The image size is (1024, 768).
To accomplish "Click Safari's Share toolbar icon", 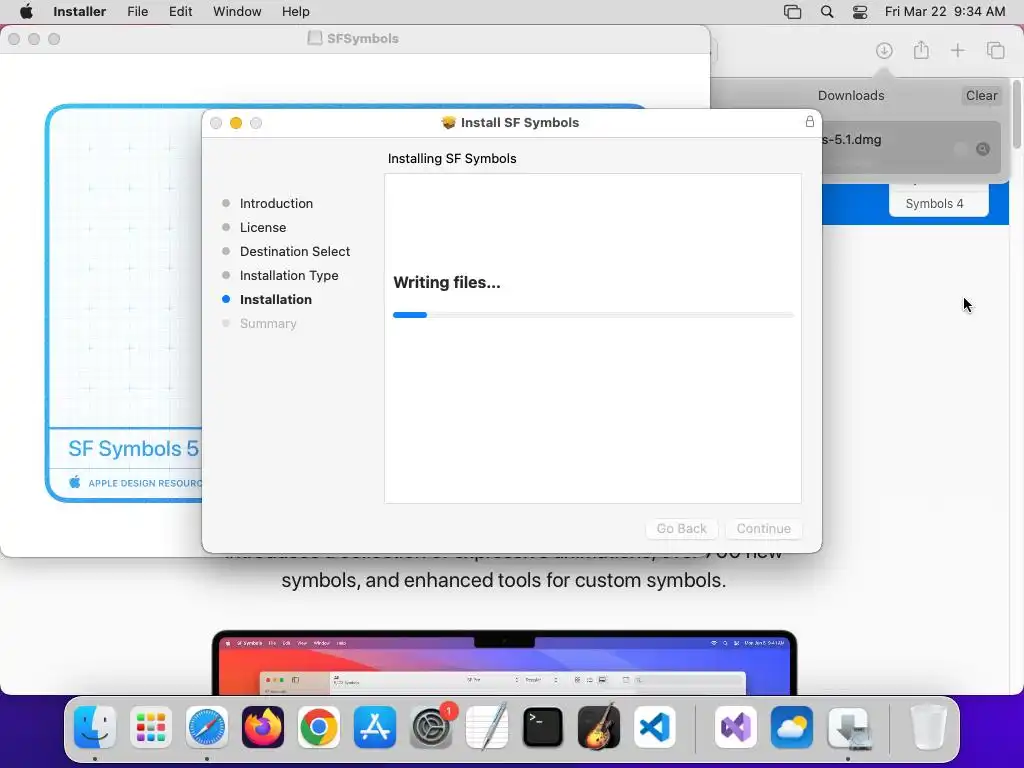I will pyautogui.click(x=921, y=50).
